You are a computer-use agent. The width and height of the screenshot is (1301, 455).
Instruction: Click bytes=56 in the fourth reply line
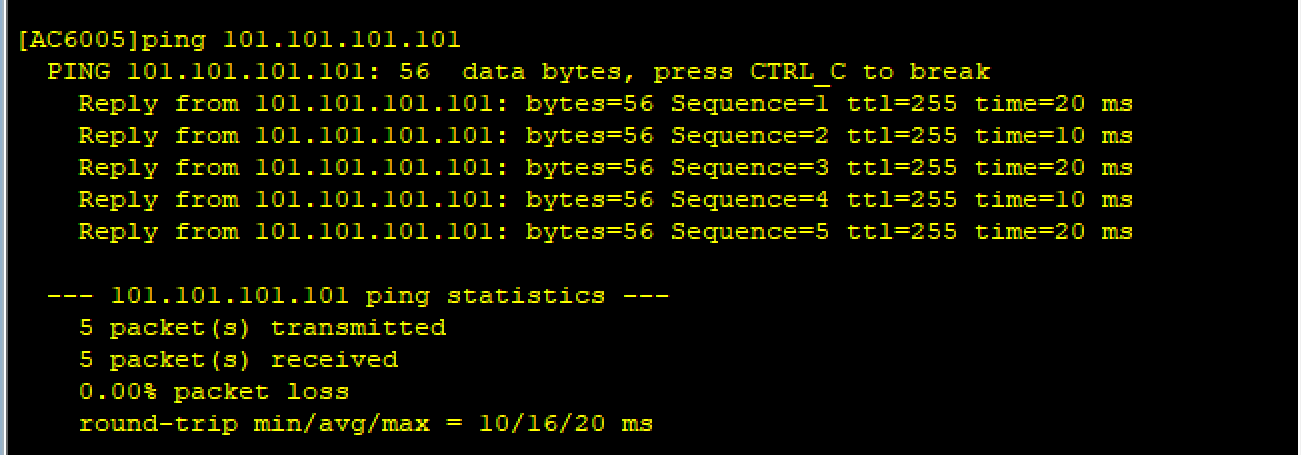point(590,200)
